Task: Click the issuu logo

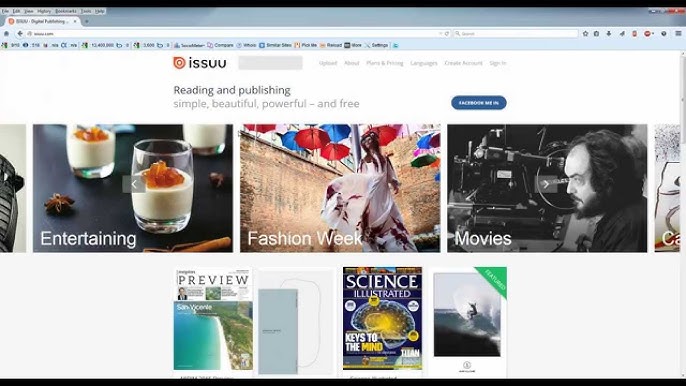Action: (200, 63)
